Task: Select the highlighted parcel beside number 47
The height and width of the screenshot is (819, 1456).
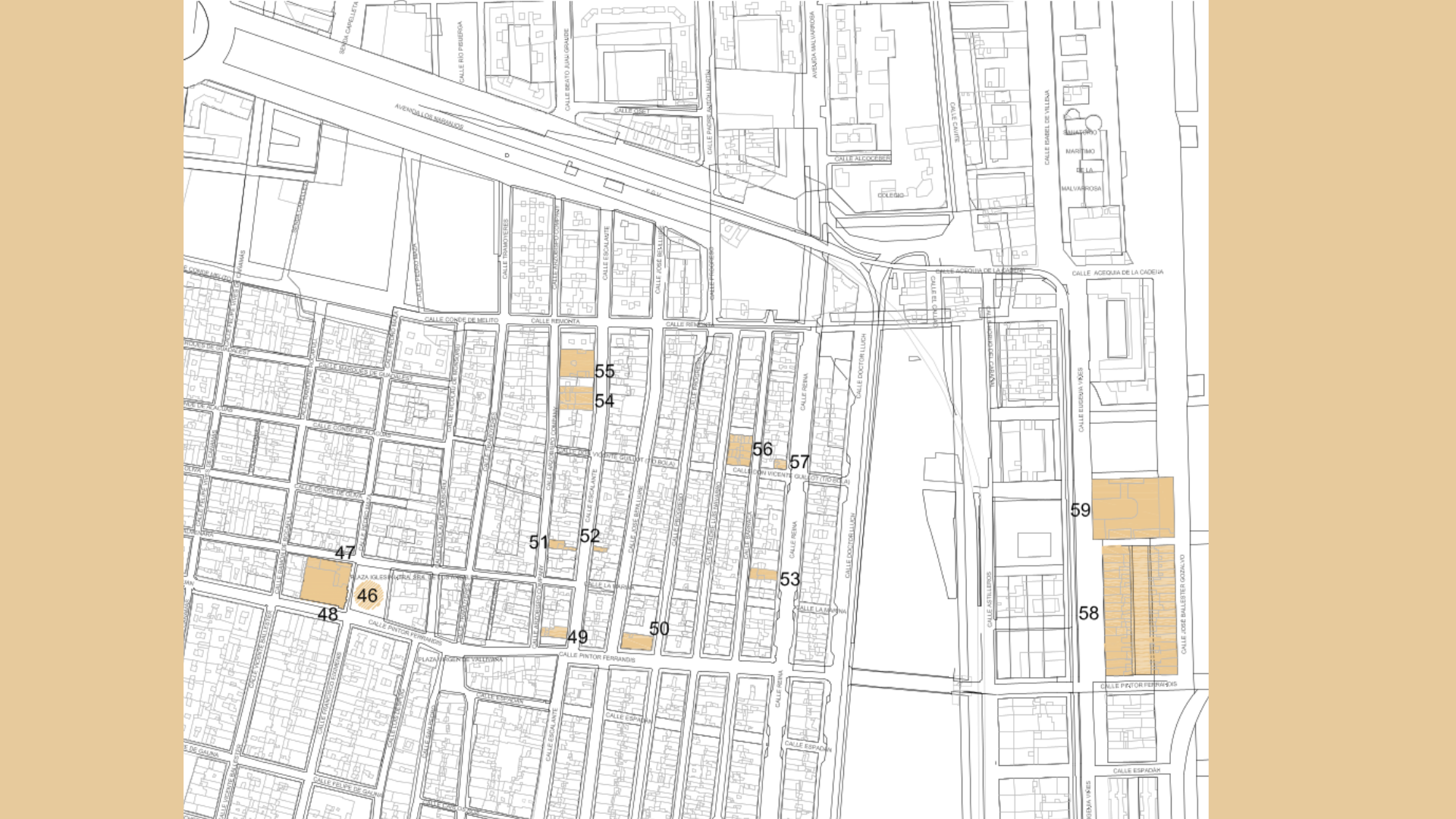Action: 325,582
